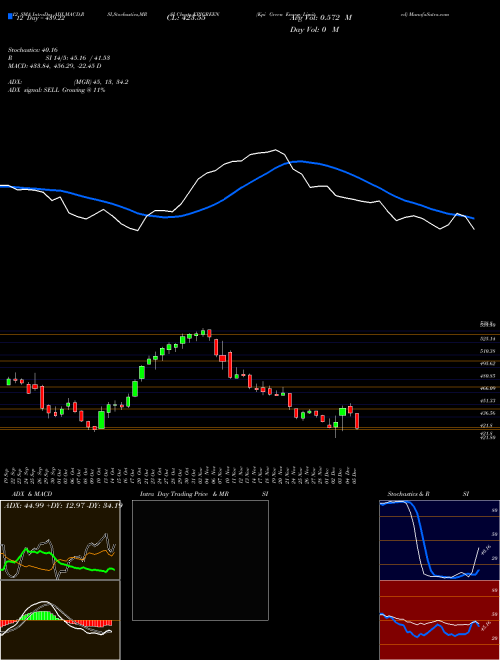Click the ADX: 44.99 +DY: 12.97 header
This screenshot has width=500, height=660.
pyautogui.click(x=63, y=505)
